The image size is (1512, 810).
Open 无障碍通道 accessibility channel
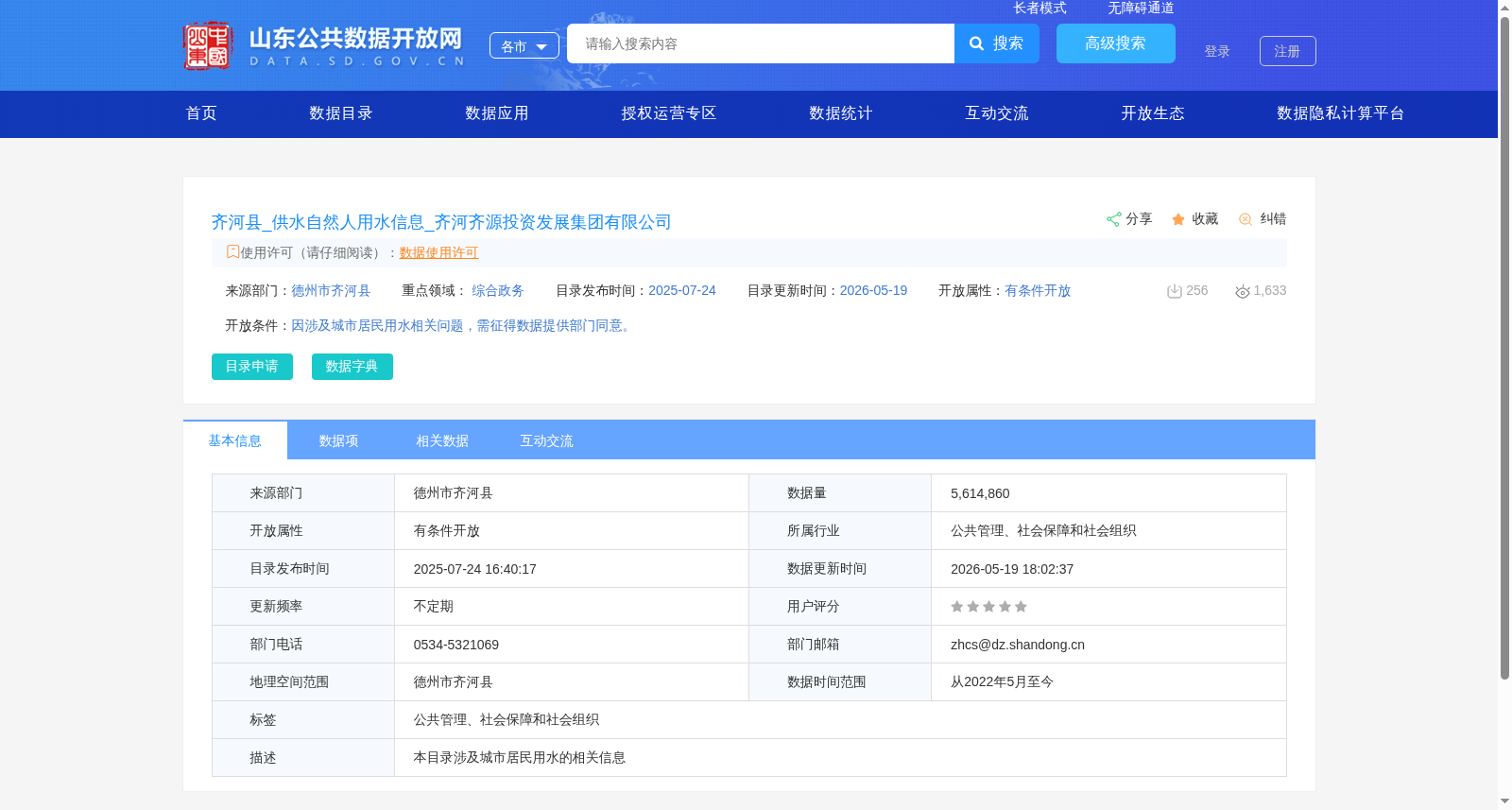(1141, 8)
